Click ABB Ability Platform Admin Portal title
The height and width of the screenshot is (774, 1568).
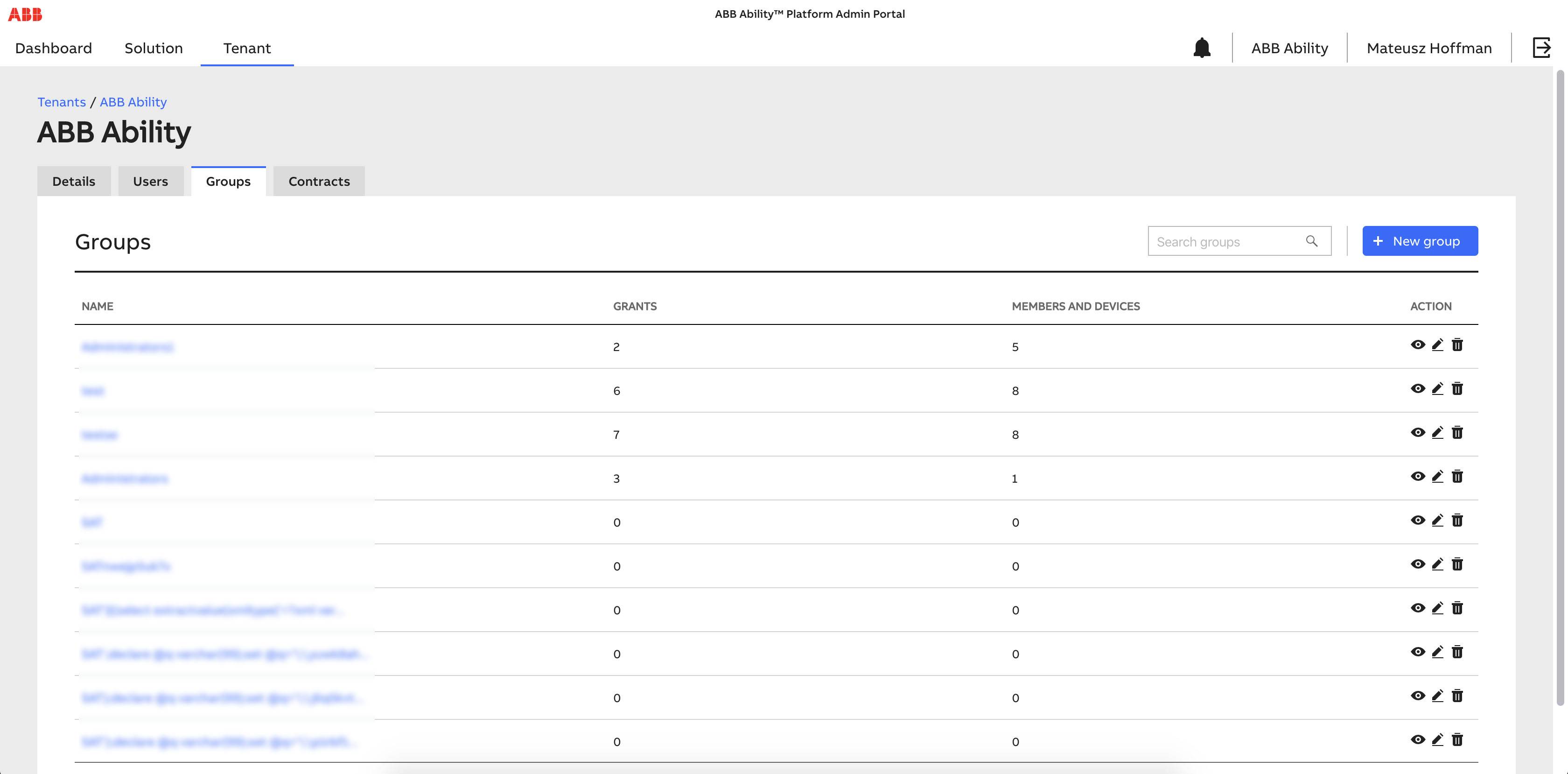pos(810,14)
